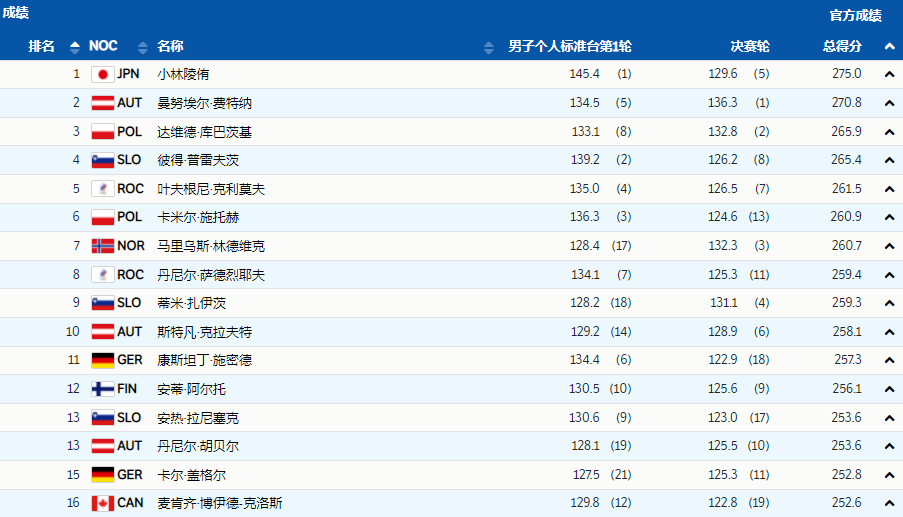Select the FIN country code
The height and width of the screenshot is (517, 903).
pos(127,389)
